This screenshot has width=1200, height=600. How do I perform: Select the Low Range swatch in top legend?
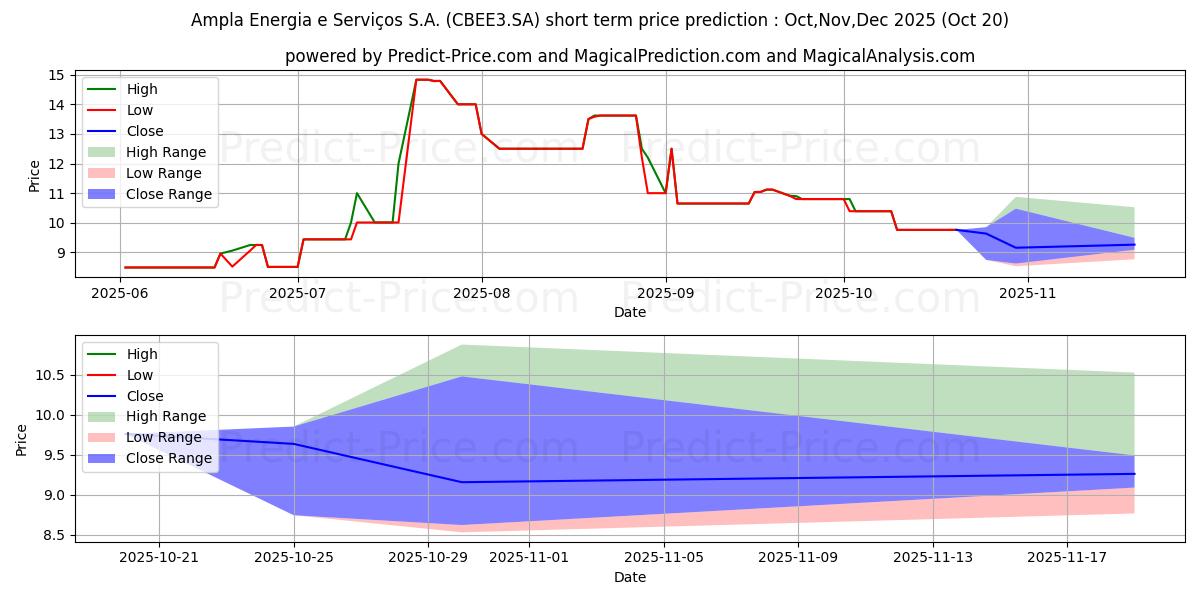(104, 174)
